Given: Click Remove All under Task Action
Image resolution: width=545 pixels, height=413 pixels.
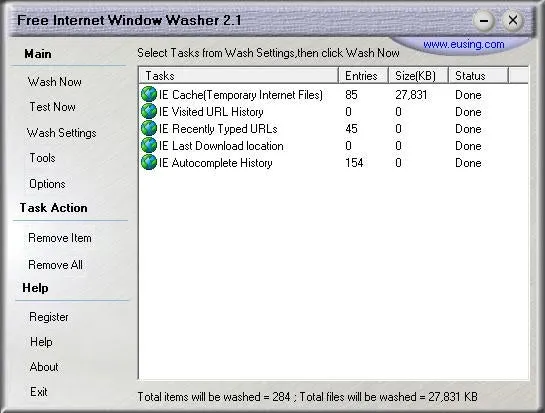Looking at the screenshot, I should 55,265.
